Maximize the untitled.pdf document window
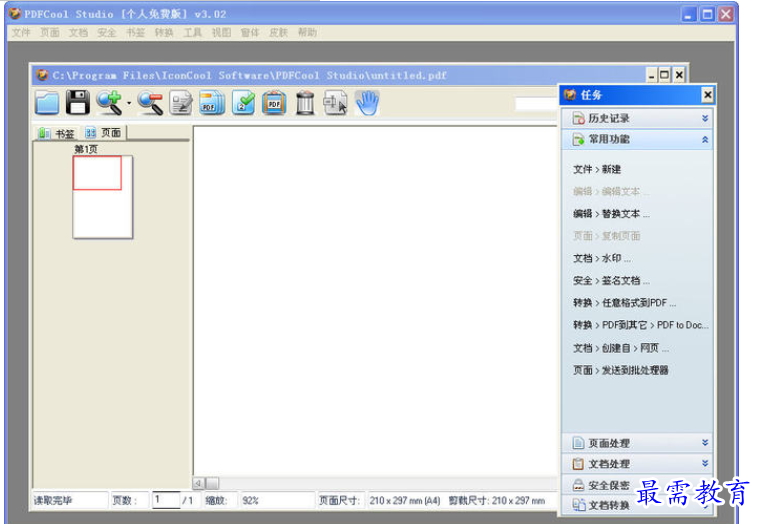Screen dimensions: 758x524 pyautogui.click(x=665, y=75)
